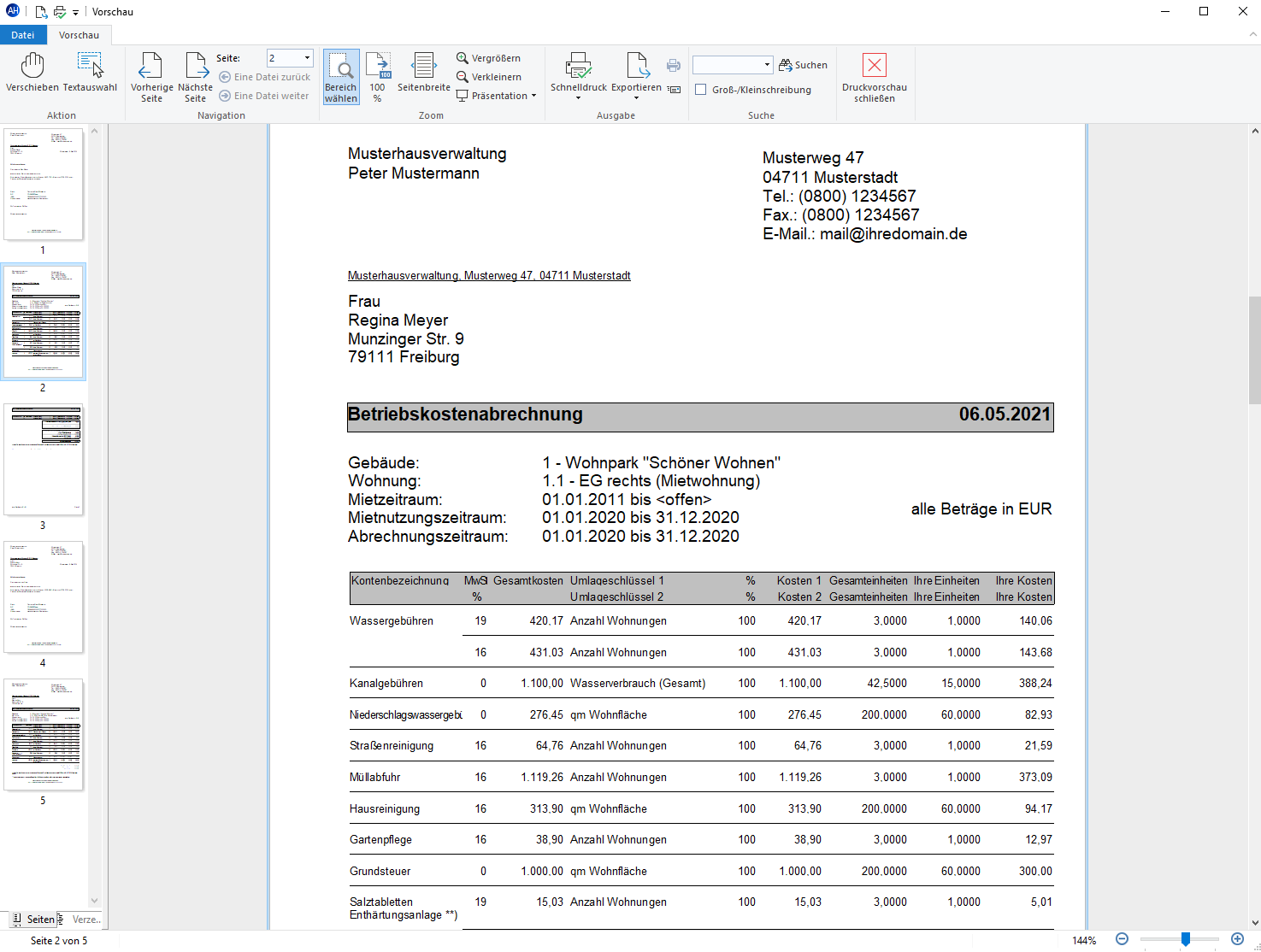Select the Verze.. panel tab

point(80,920)
